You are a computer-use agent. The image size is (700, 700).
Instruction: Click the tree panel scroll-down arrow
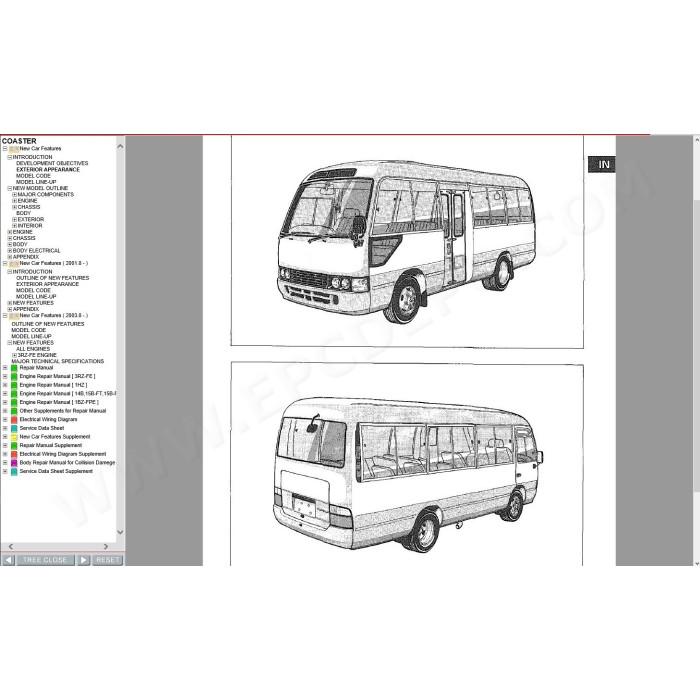(x=120, y=532)
